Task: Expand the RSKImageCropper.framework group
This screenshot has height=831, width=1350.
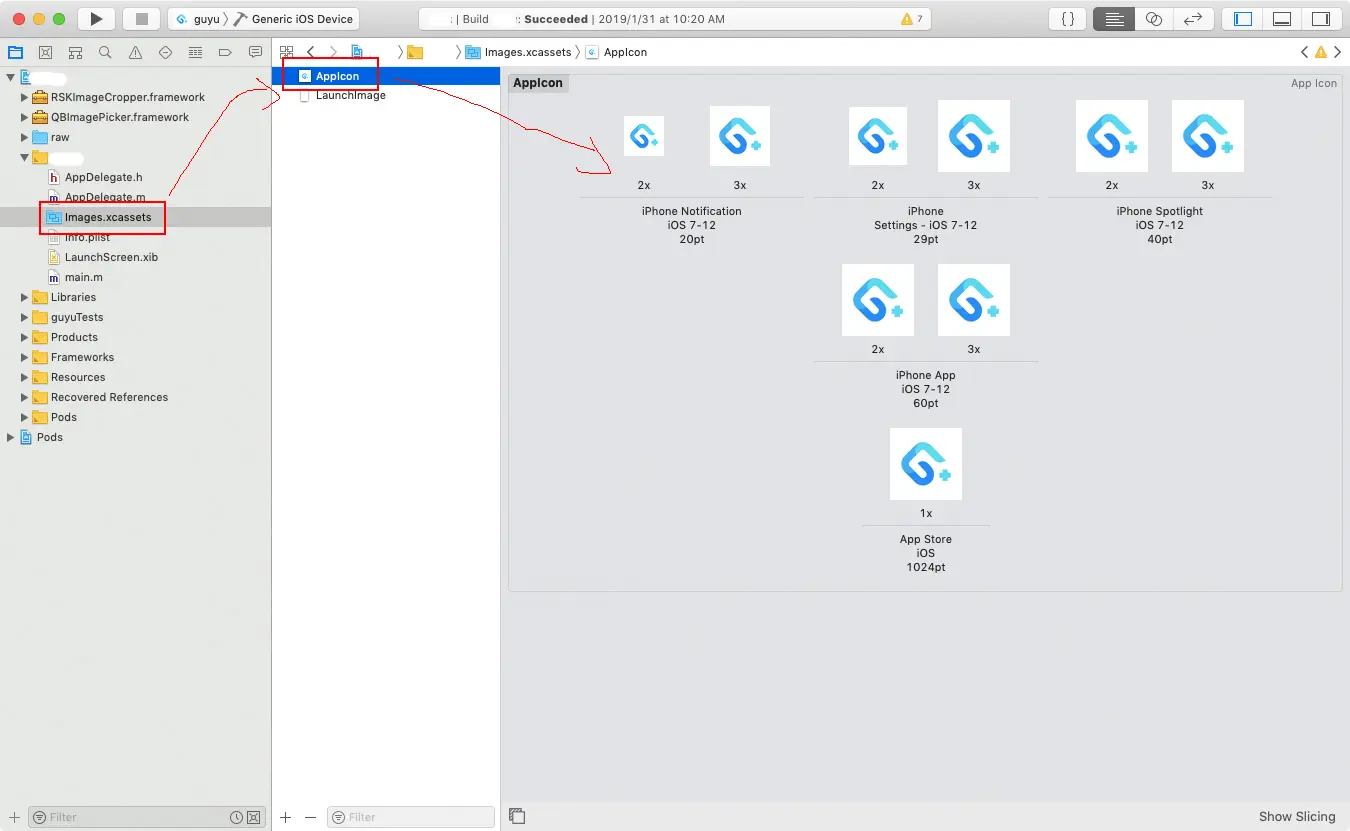Action: (25, 97)
